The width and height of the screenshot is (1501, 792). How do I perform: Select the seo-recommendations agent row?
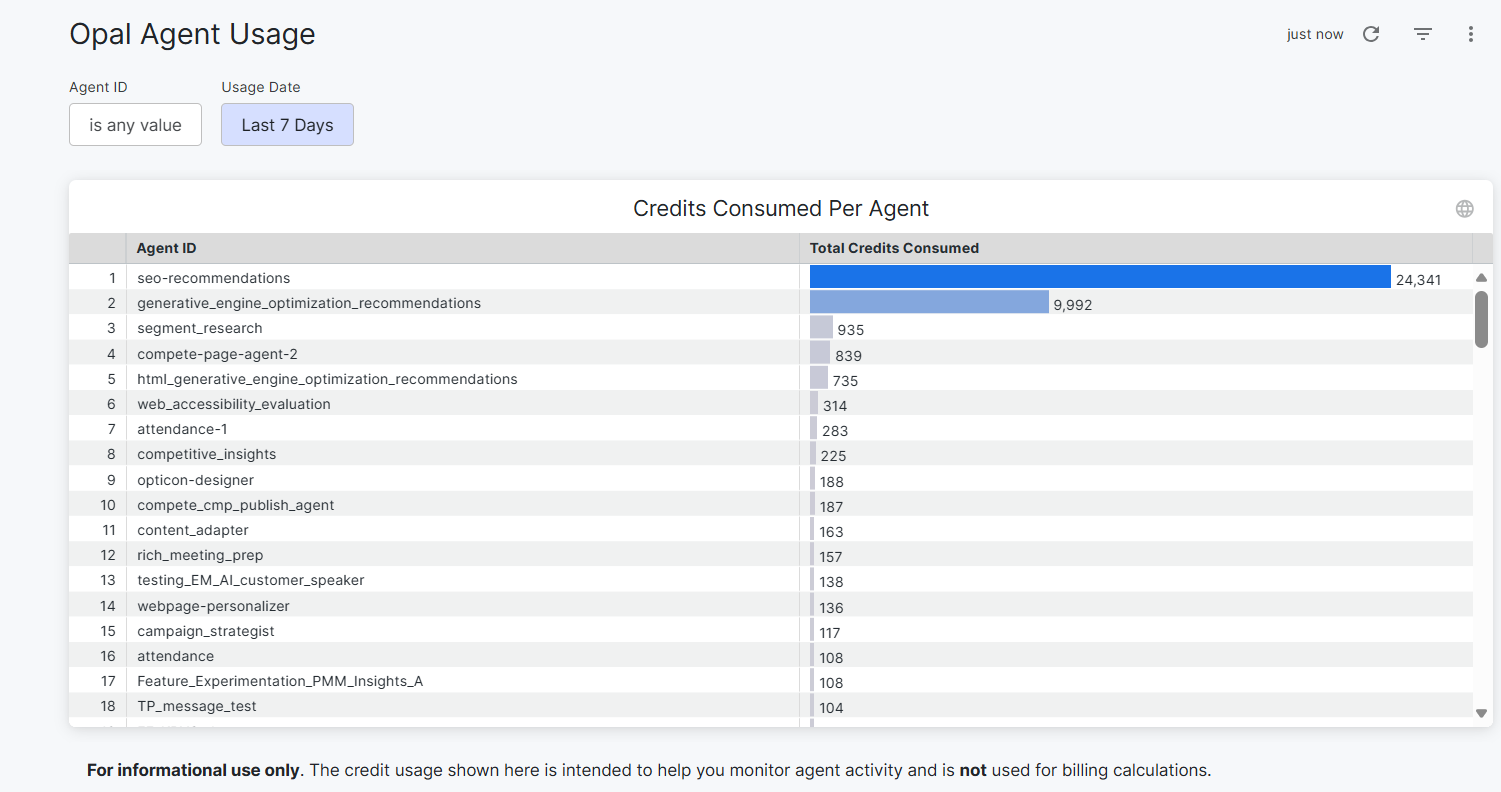coord(214,278)
